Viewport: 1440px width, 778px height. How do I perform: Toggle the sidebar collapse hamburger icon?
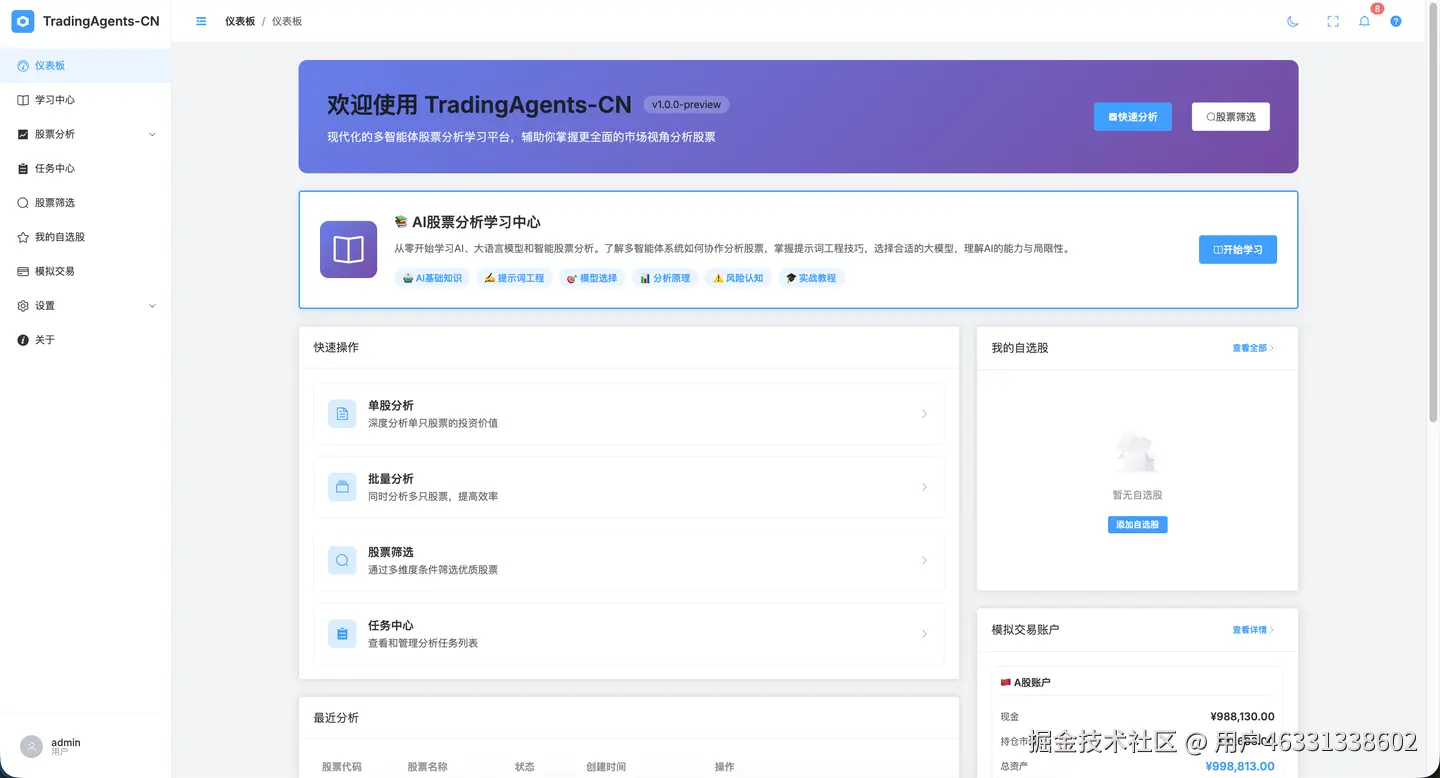tap(201, 21)
